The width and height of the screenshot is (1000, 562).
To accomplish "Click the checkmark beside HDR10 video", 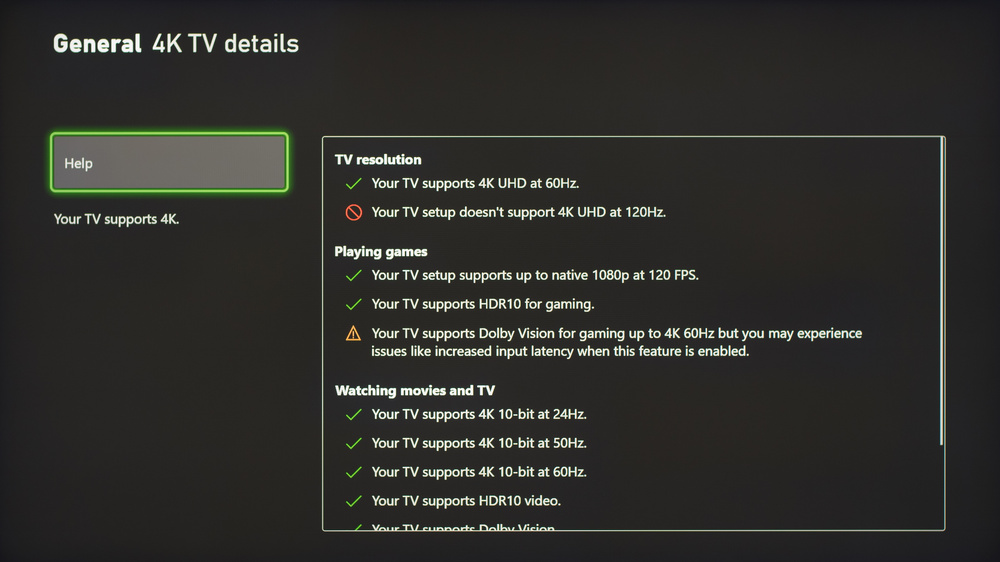I will (353, 501).
